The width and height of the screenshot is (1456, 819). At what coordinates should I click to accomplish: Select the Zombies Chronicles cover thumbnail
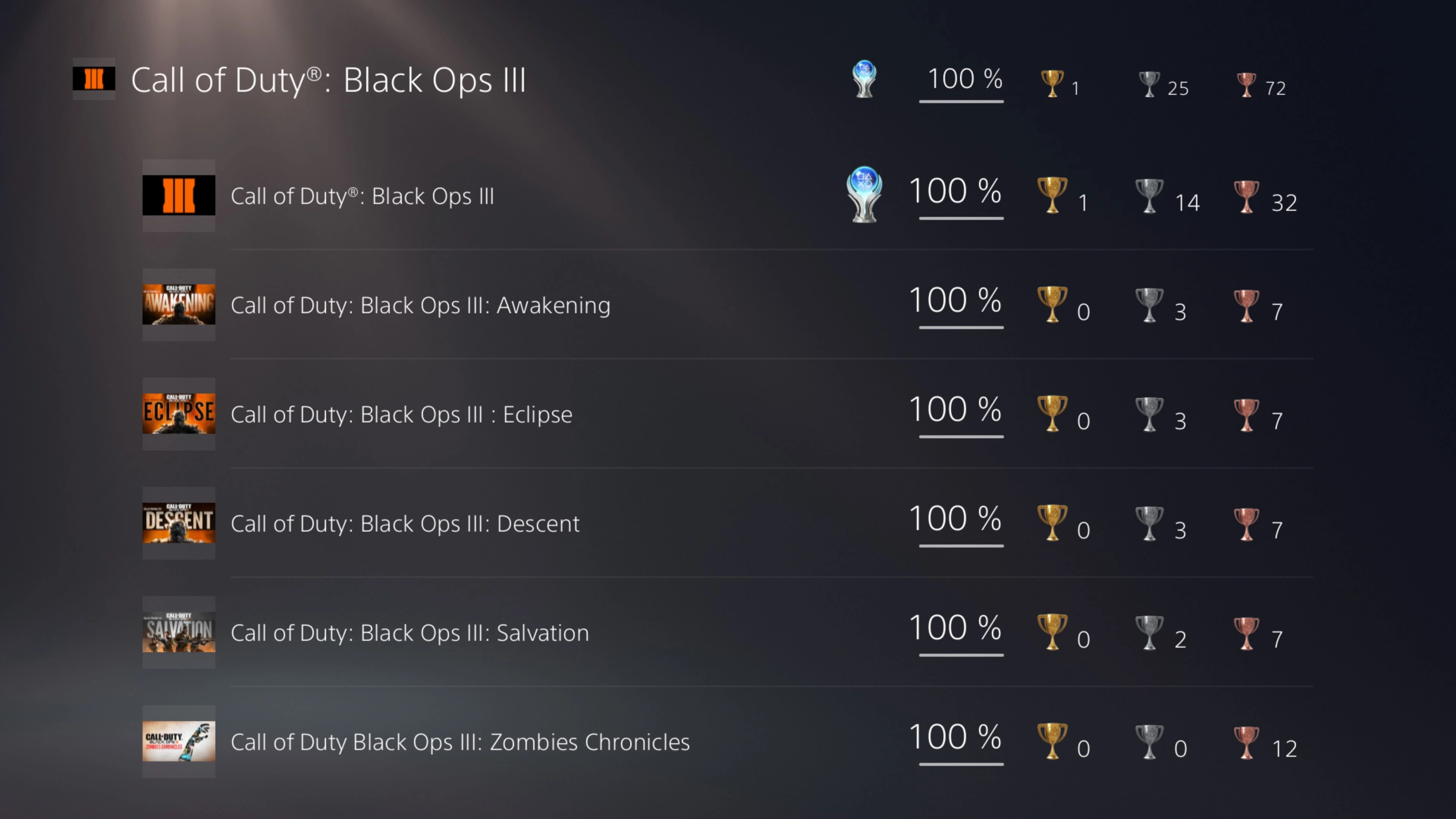[x=179, y=742]
